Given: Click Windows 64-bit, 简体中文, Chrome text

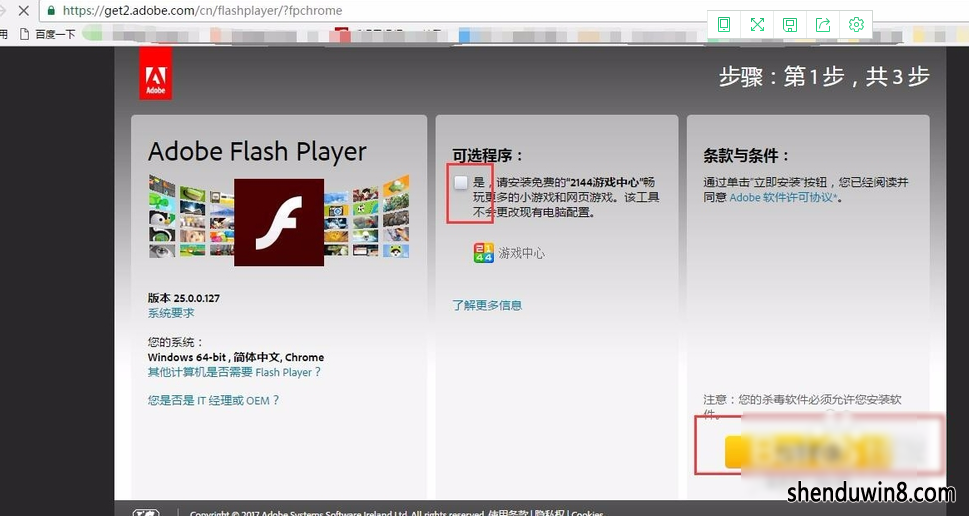Looking at the screenshot, I should [x=235, y=357].
